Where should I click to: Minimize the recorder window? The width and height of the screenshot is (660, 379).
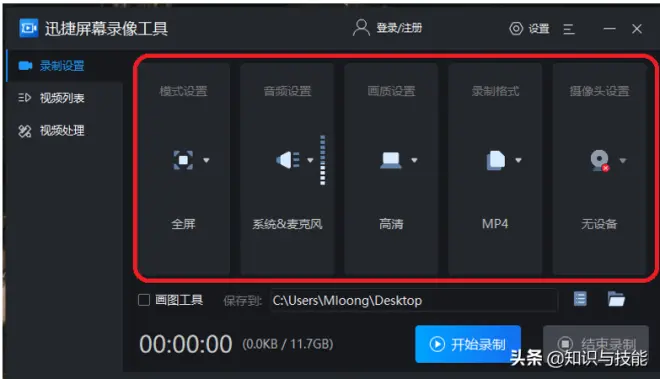click(609, 29)
